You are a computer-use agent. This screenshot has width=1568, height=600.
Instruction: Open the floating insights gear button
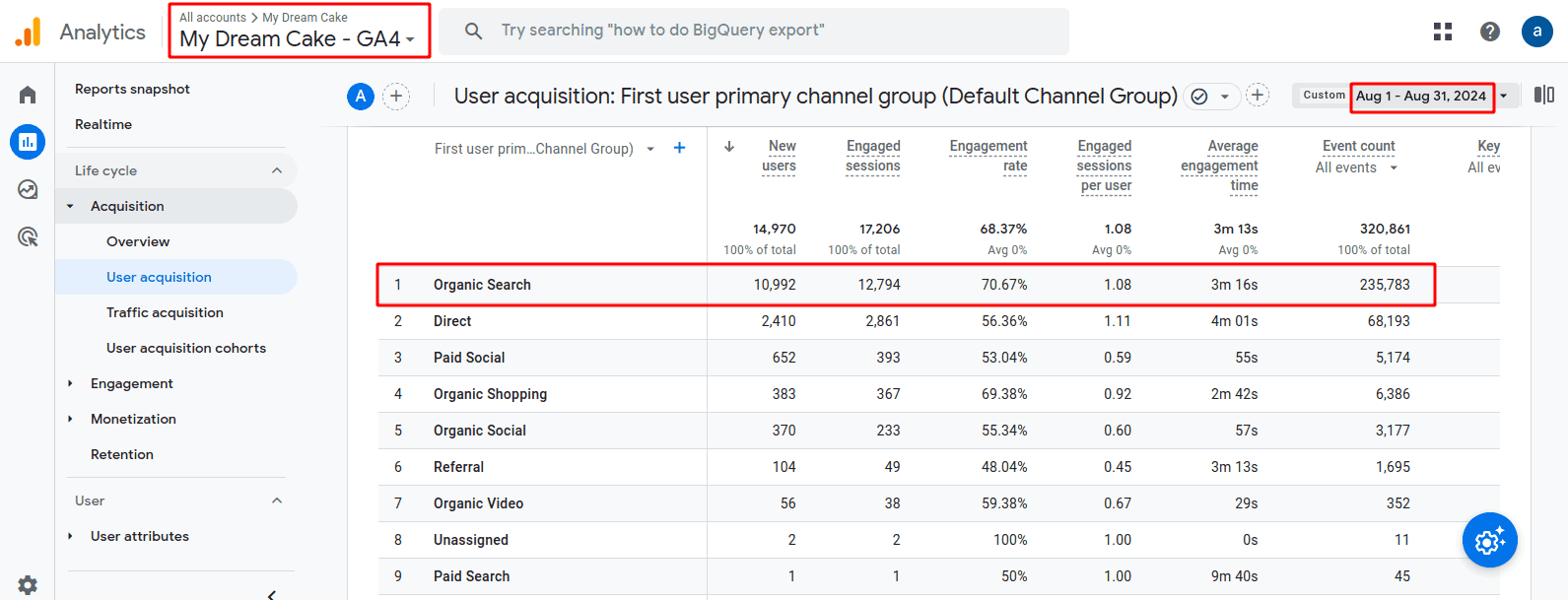1489,540
